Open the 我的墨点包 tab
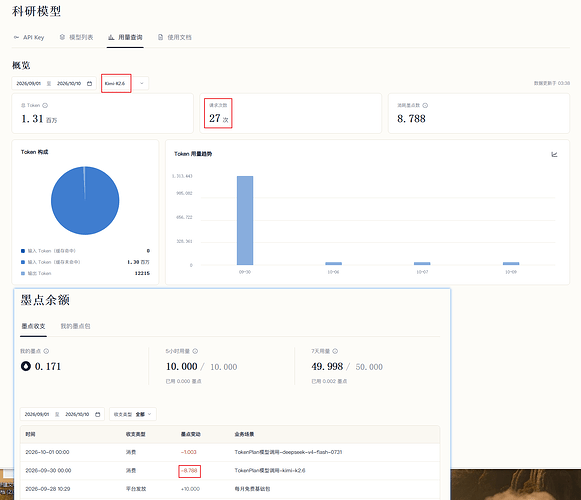 pyautogui.click(x=75, y=326)
